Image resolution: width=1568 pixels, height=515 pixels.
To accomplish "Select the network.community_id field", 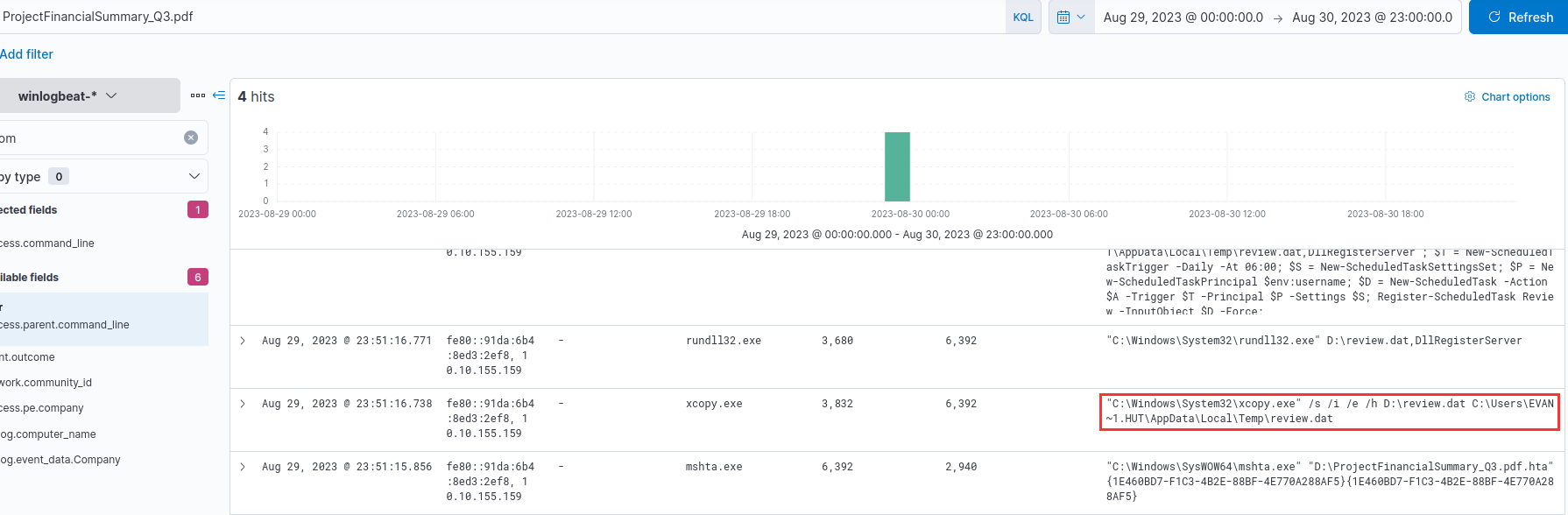I will [x=46, y=383].
